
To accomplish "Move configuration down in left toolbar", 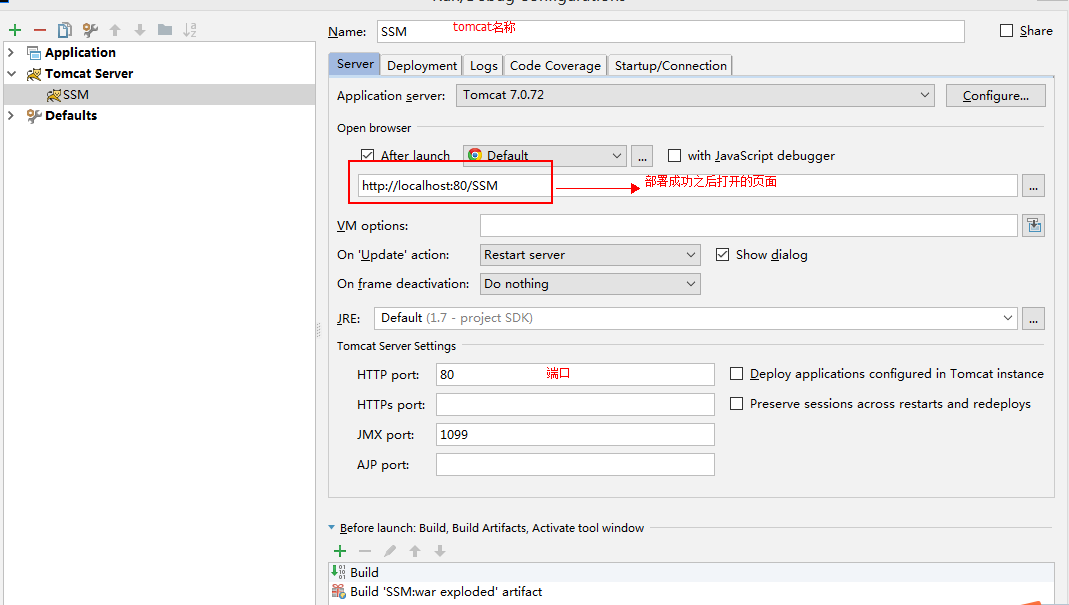I will coord(140,30).
